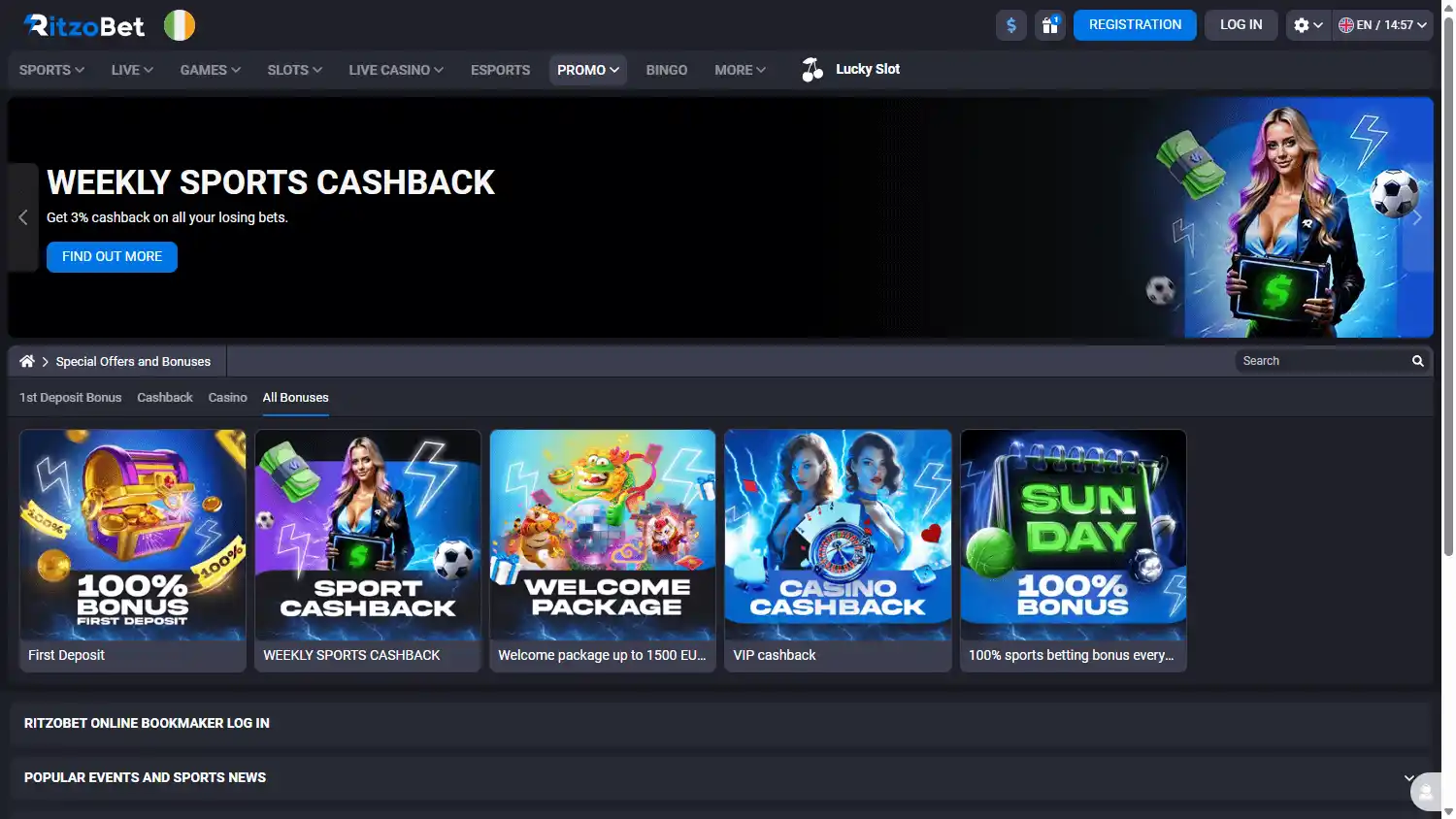1456x819 pixels.
Task: Open the Welcome package card
Action: coord(603,550)
